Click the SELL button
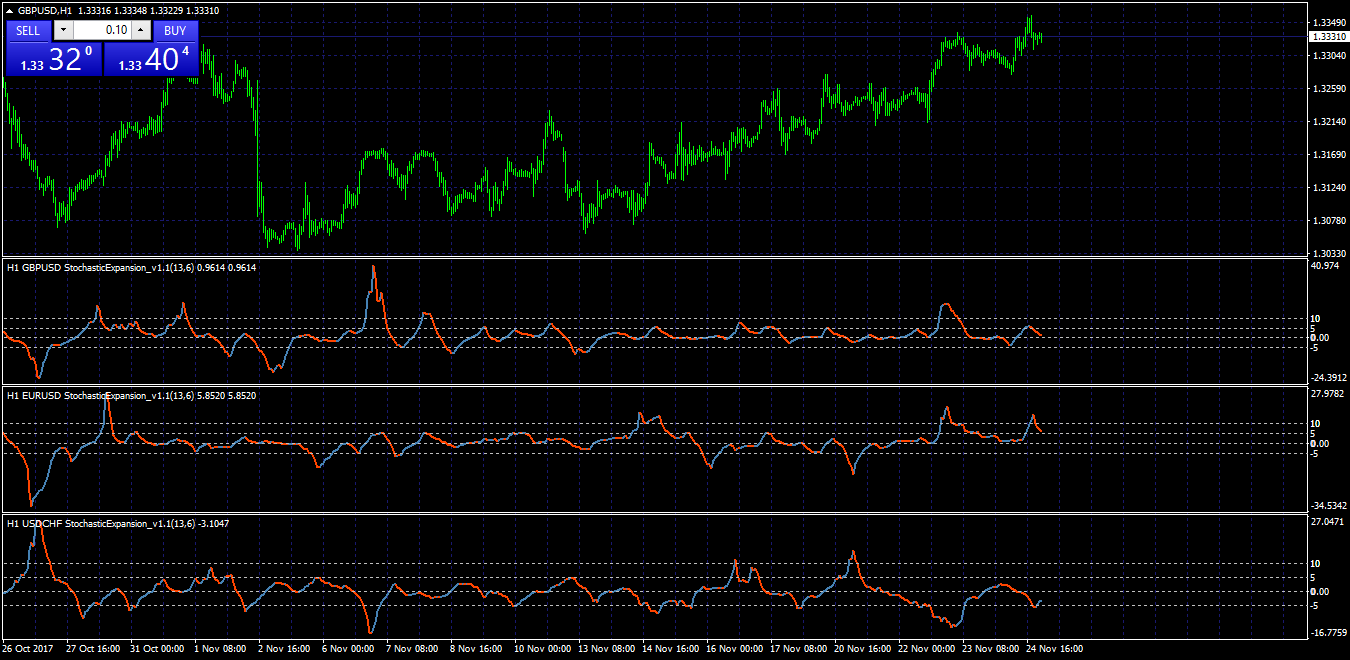Image resolution: width=1350 pixels, height=660 pixels. (x=28, y=30)
